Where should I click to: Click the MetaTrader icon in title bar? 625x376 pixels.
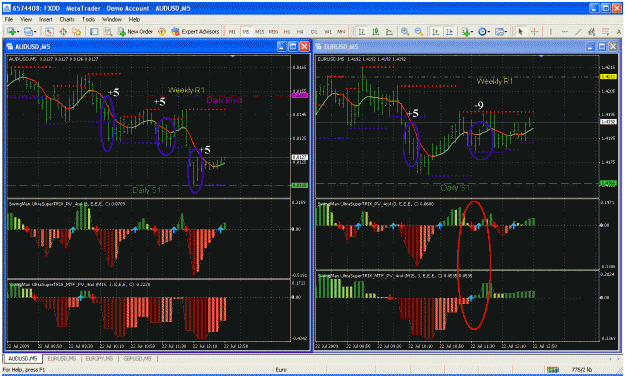7,8
